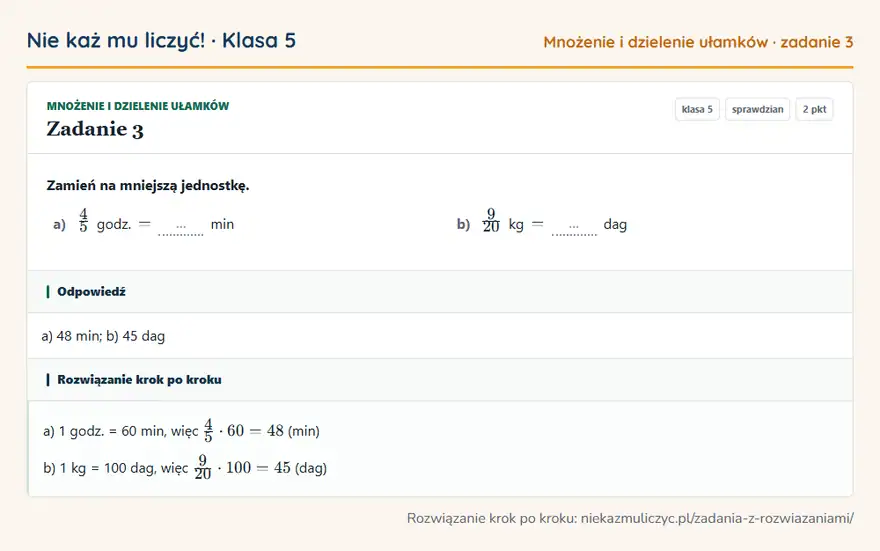Image resolution: width=880 pixels, height=551 pixels.
Task: Click the answer blank before 'min' in part a
Action: point(181,227)
